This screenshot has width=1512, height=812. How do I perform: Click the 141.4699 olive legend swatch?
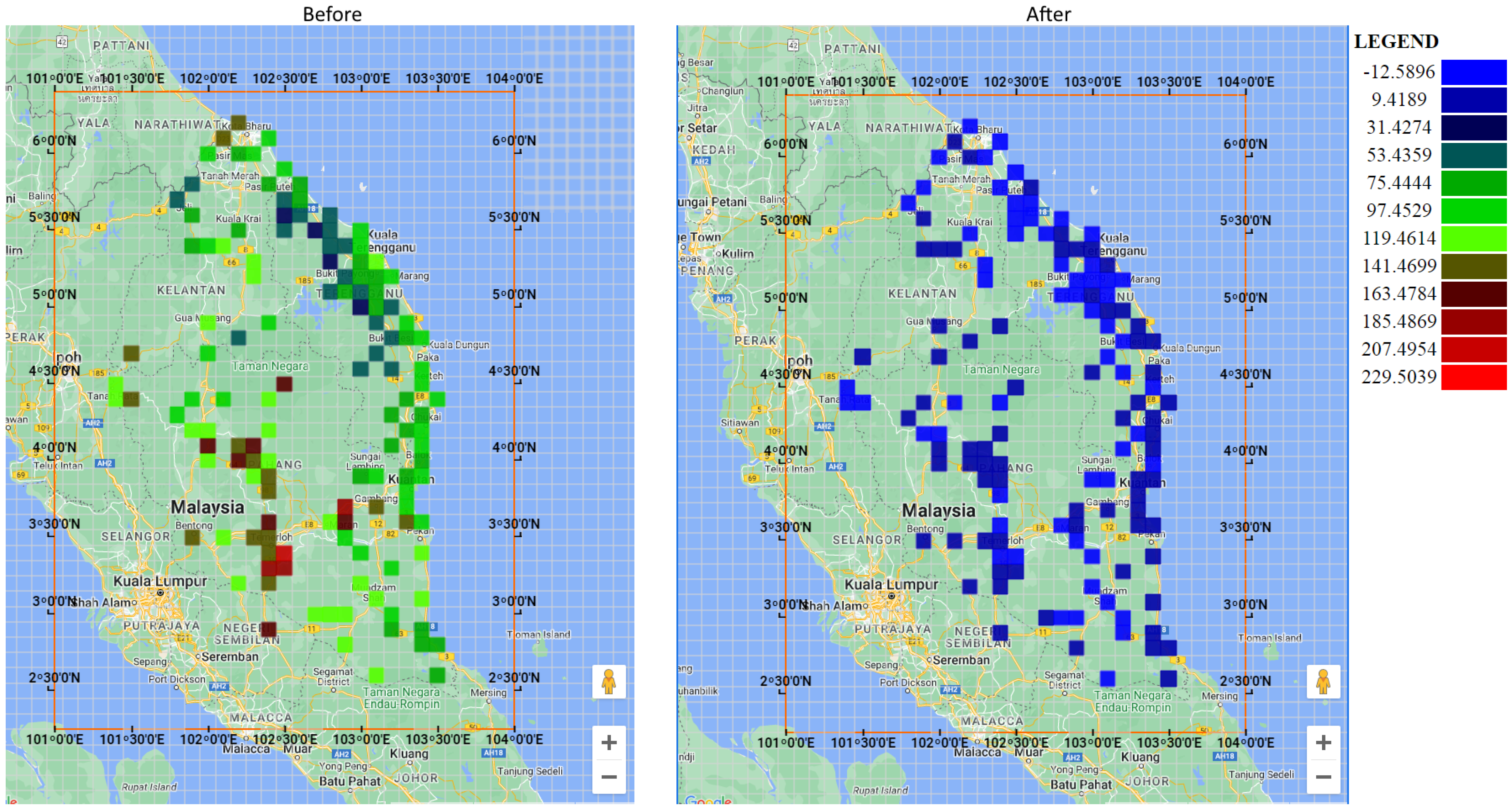(x=1473, y=266)
